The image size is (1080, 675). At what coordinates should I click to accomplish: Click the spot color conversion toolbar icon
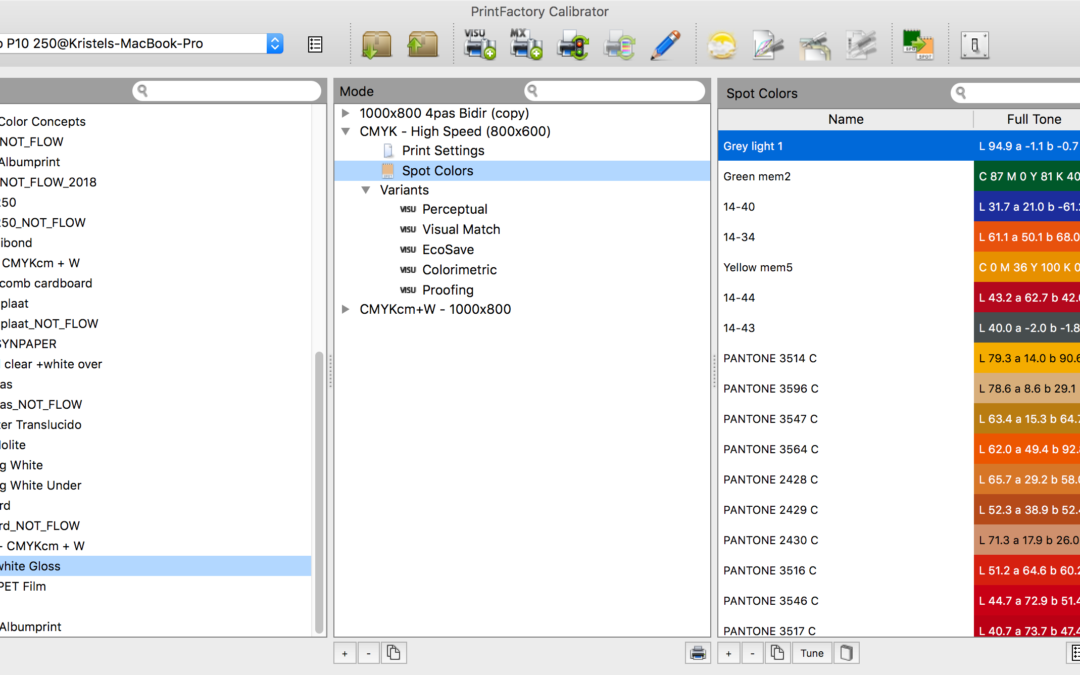coord(917,44)
